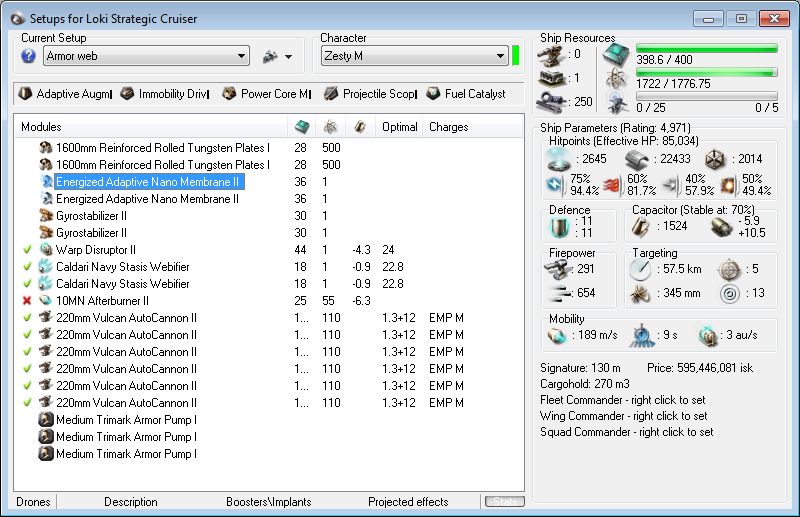Click Wing Commander right click to set
The image size is (800, 517).
623,415
